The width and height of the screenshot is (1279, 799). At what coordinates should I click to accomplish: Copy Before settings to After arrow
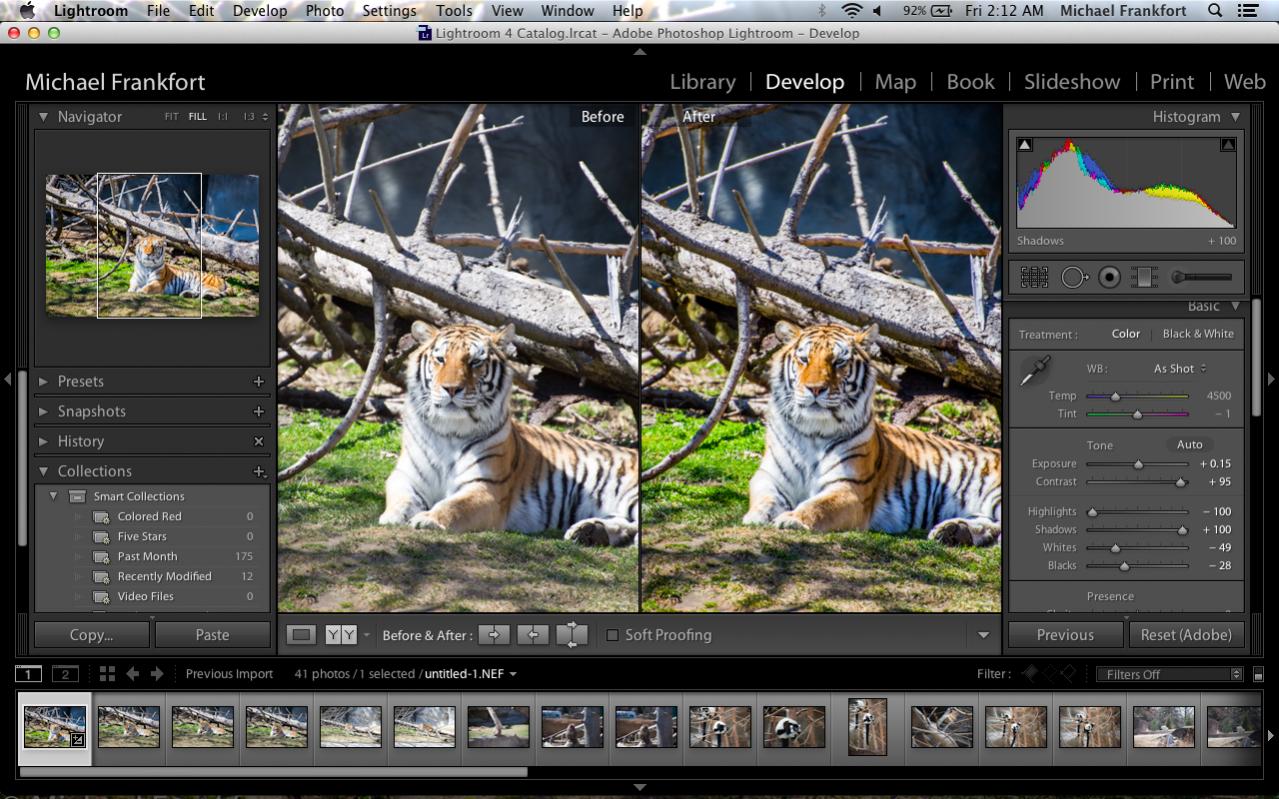click(x=494, y=635)
